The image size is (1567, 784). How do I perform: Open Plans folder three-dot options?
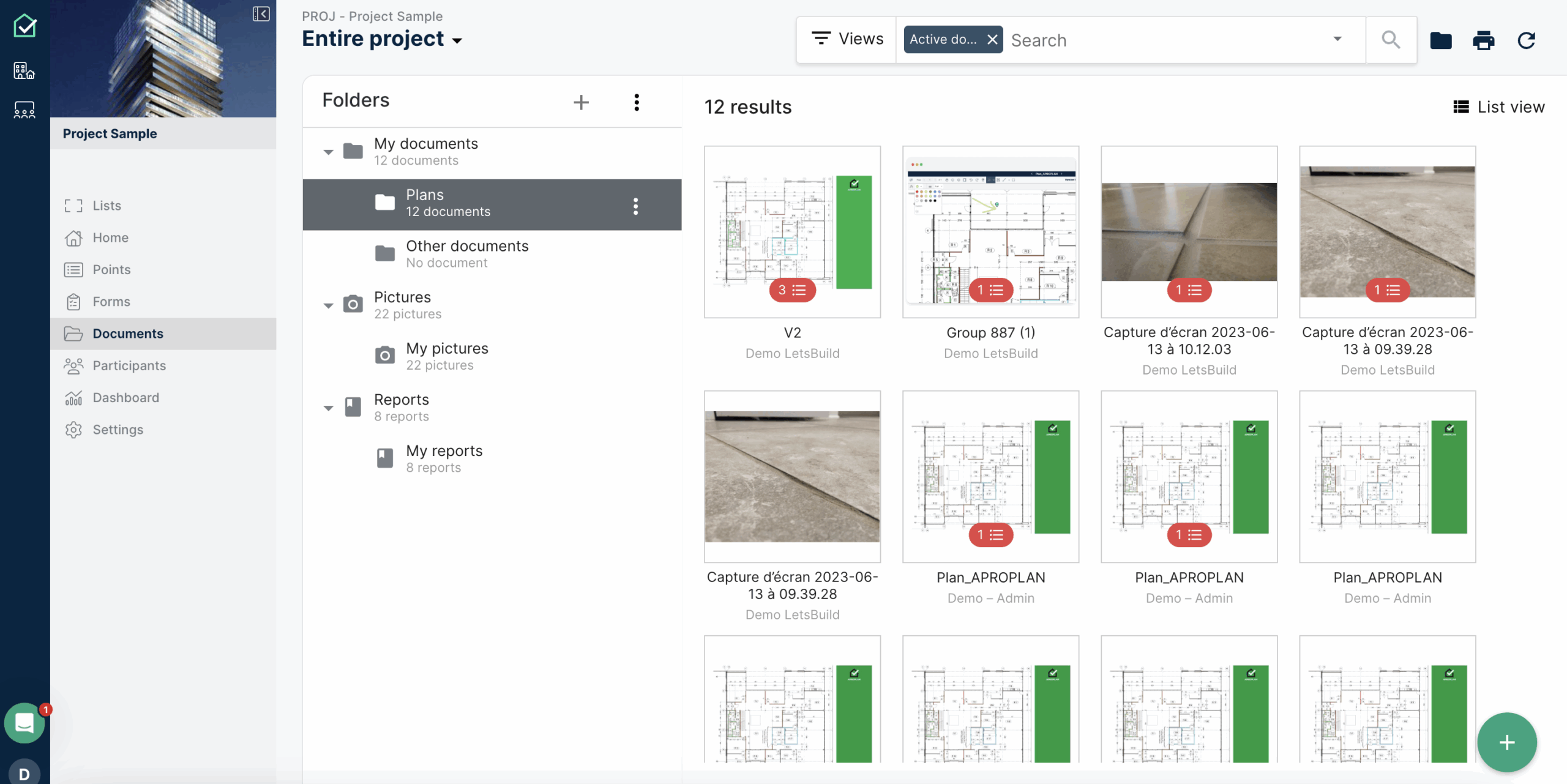point(635,206)
